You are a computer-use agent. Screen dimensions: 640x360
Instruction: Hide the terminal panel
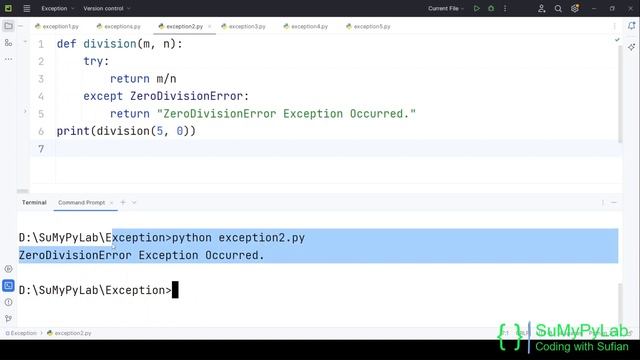click(x=614, y=202)
